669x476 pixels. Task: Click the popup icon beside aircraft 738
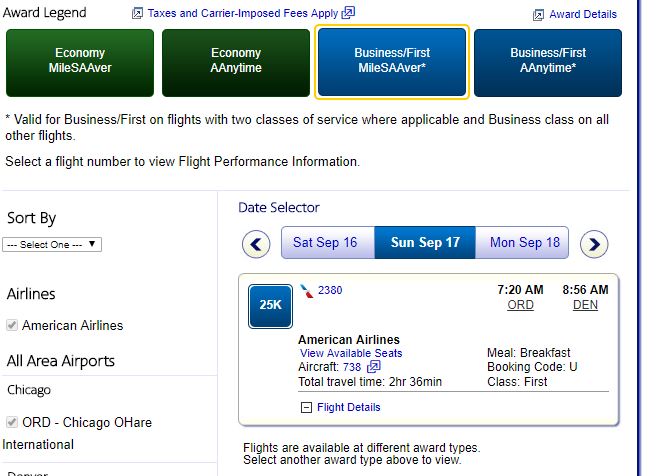[374, 367]
